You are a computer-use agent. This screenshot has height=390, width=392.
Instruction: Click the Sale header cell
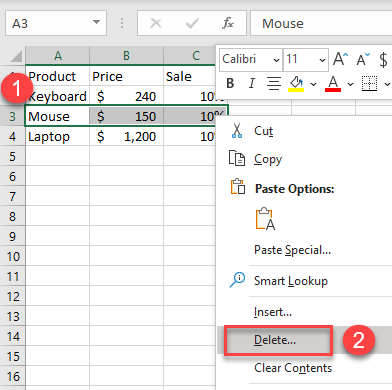tap(190, 76)
